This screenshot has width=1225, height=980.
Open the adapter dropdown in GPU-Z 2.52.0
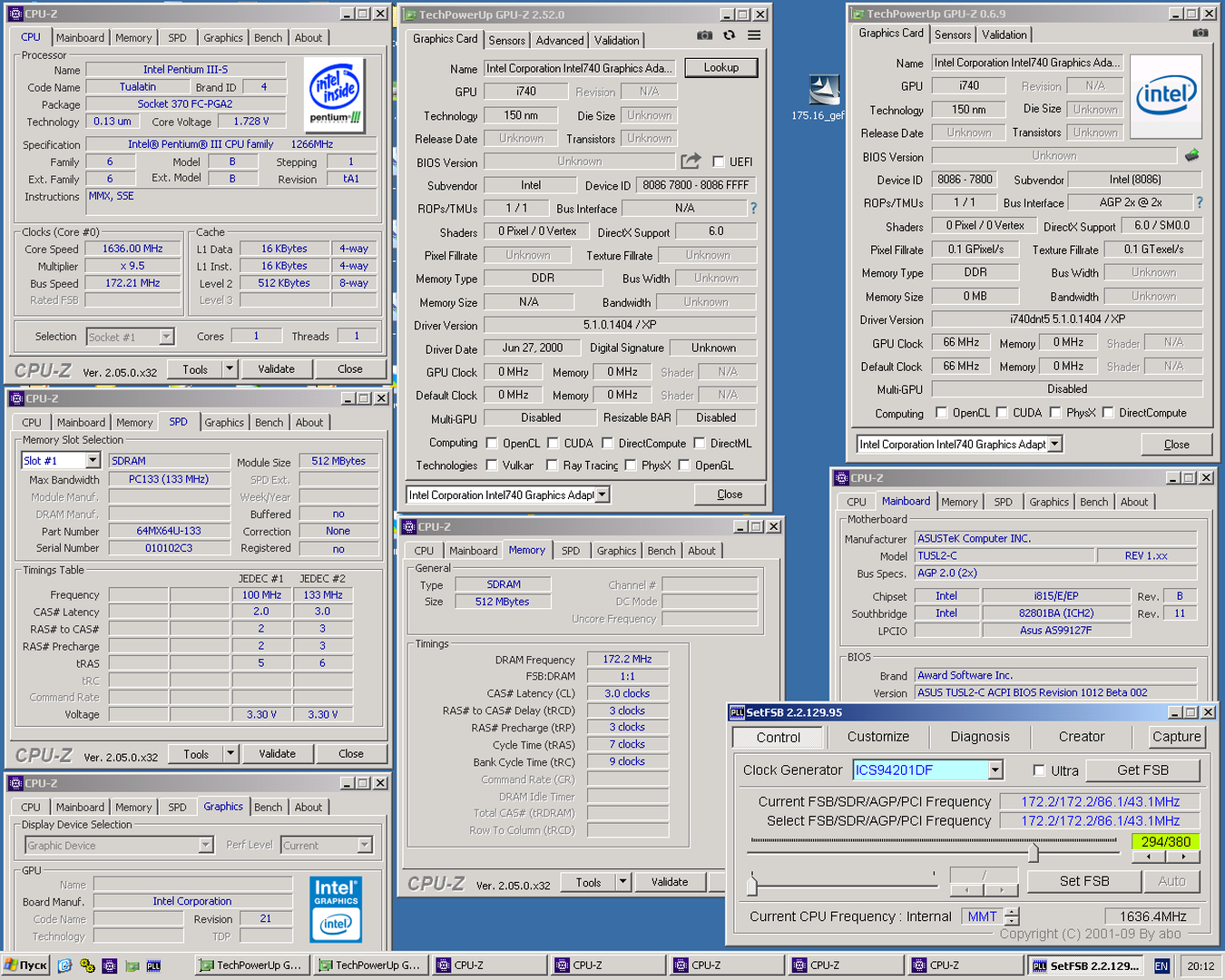pyautogui.click(x=603, y=495)
